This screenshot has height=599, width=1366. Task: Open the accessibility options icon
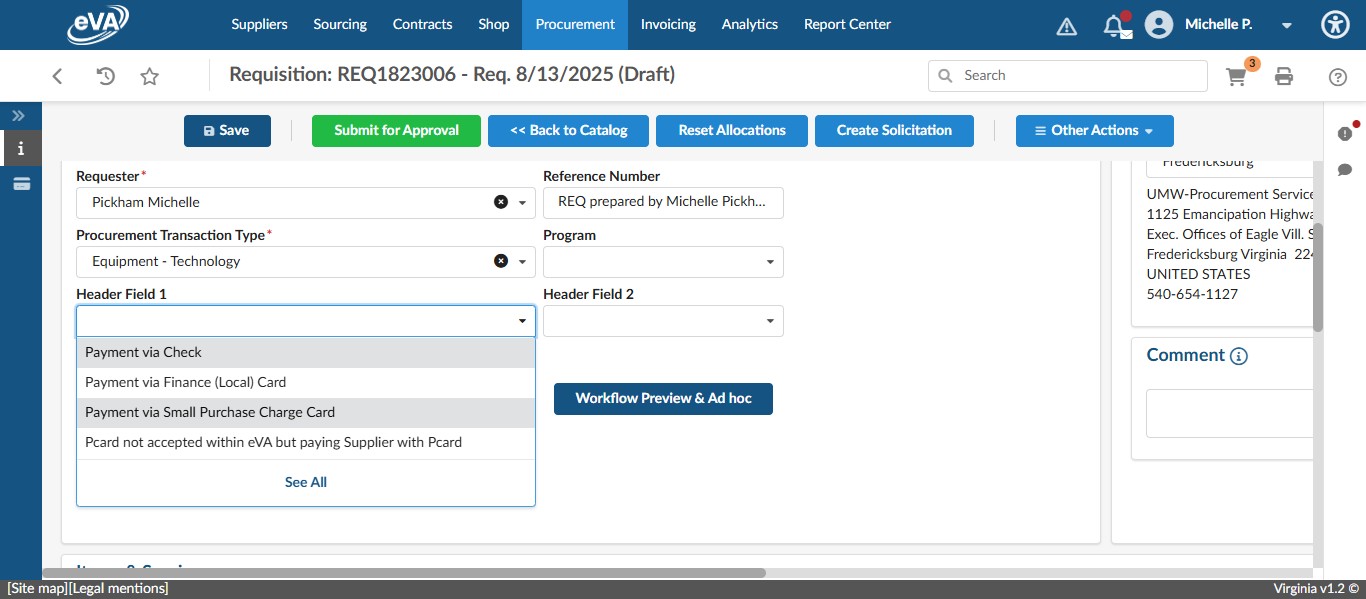1335,24
